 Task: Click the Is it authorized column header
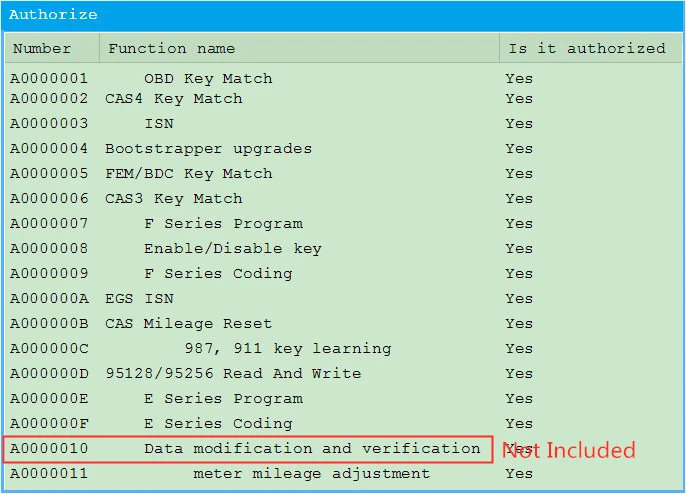pyautogui.click(x=591, y=48)
